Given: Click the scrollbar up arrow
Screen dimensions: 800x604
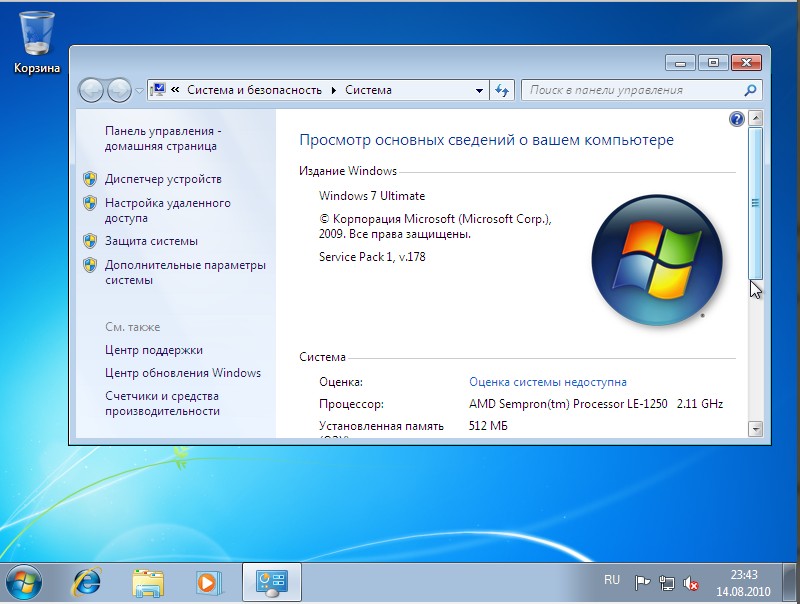Looking at the screenshot, I should 756,118.
